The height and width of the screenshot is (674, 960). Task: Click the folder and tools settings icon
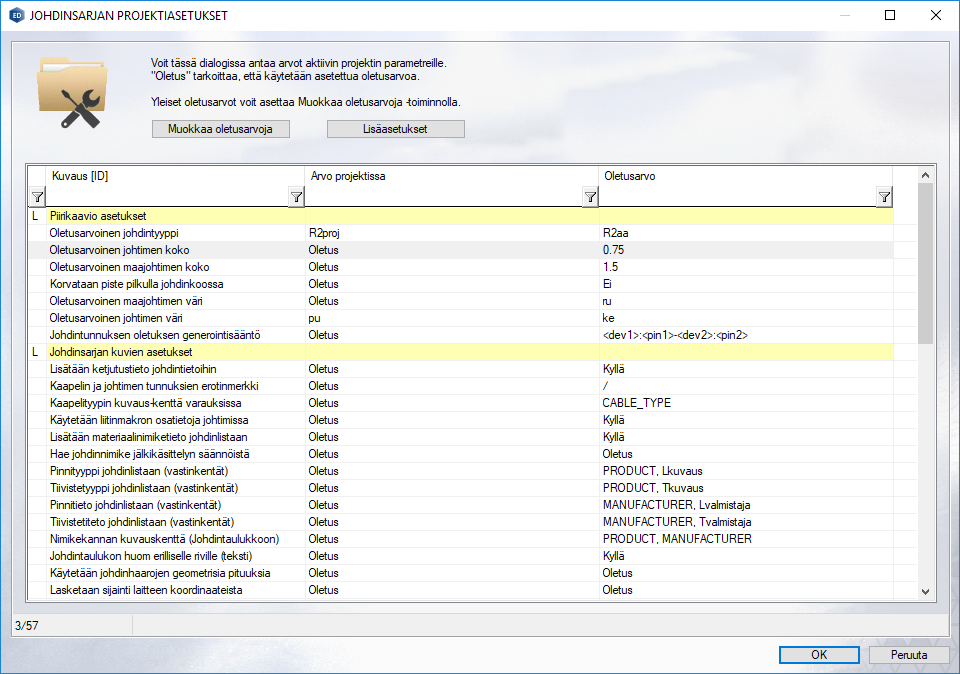click(x=71, y=92)
